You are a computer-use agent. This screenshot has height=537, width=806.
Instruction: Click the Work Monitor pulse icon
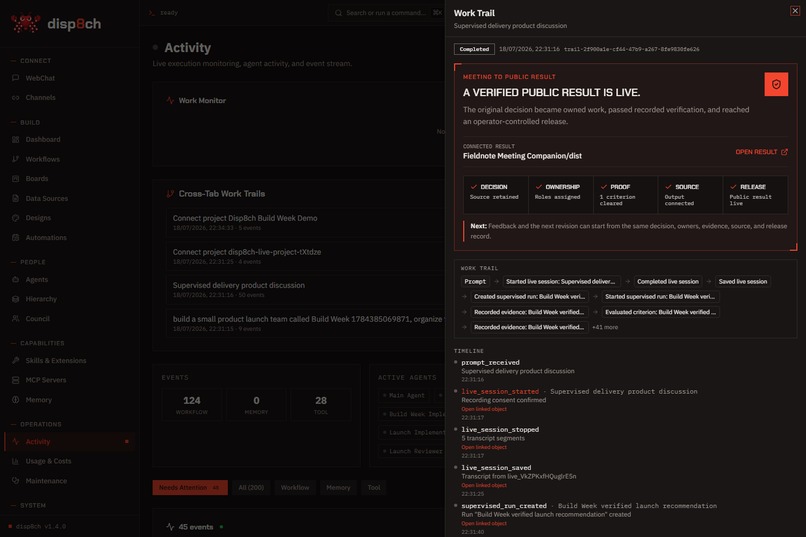coord(170,101)
